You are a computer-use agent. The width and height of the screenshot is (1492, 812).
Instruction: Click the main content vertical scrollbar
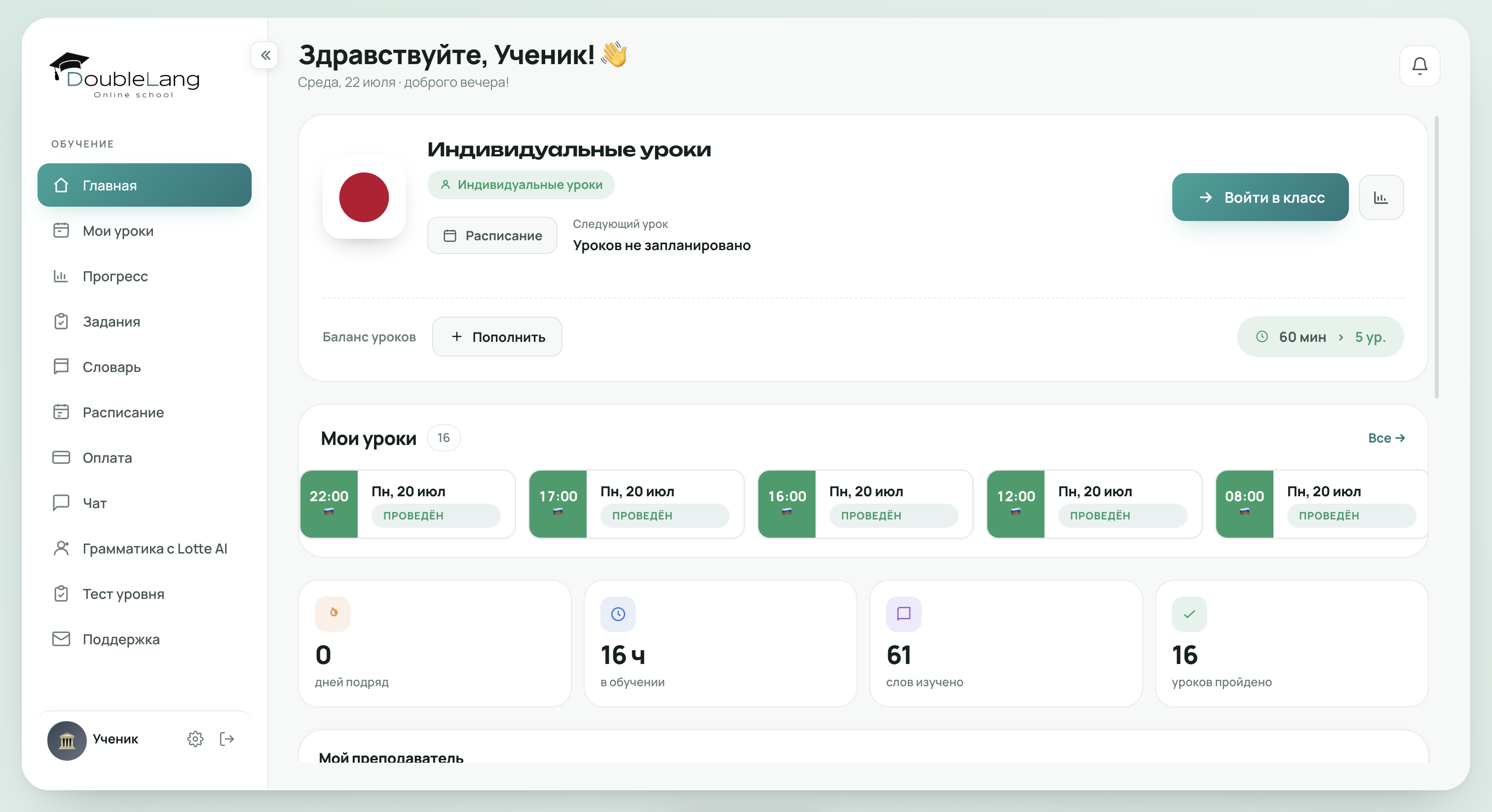[1436, 257]
